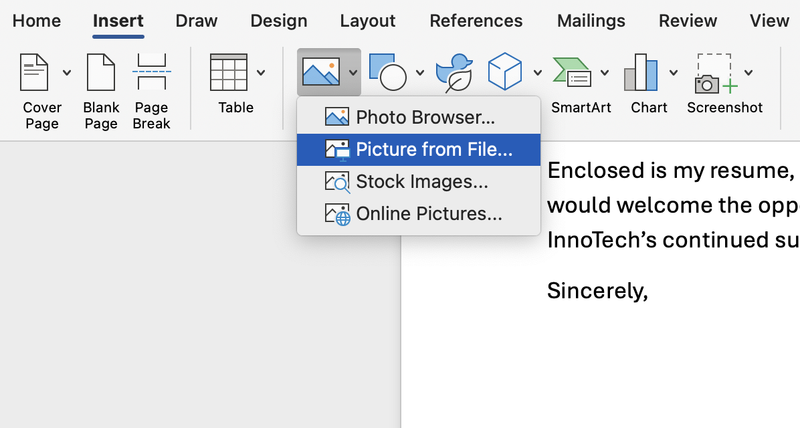Click the Cover Page icon
Image resolution: width=800 pixels, height=428 pixels.
tap(35, 73)
